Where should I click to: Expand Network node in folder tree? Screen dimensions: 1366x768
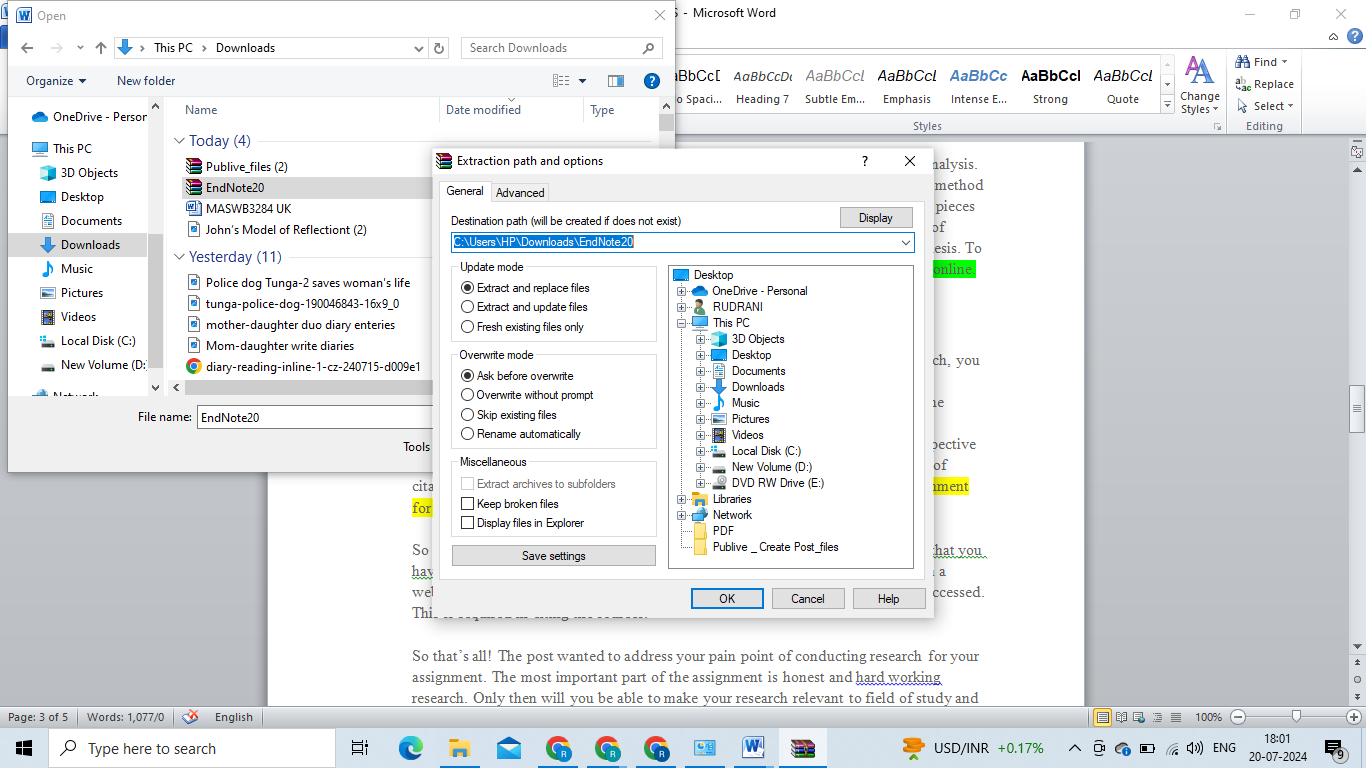tap(682, 515)
